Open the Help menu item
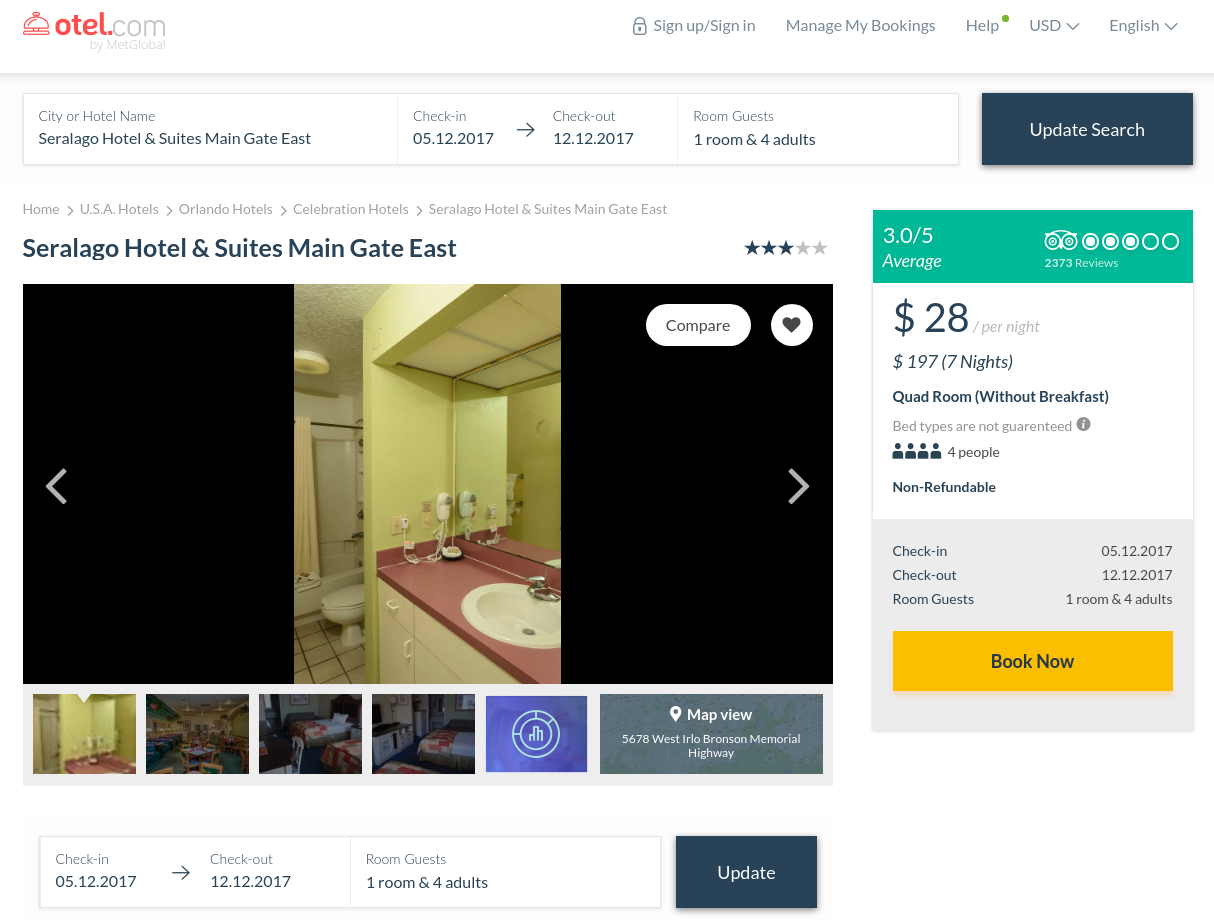Viewport: 1214px width, 920px height. (x=983, y=26)
